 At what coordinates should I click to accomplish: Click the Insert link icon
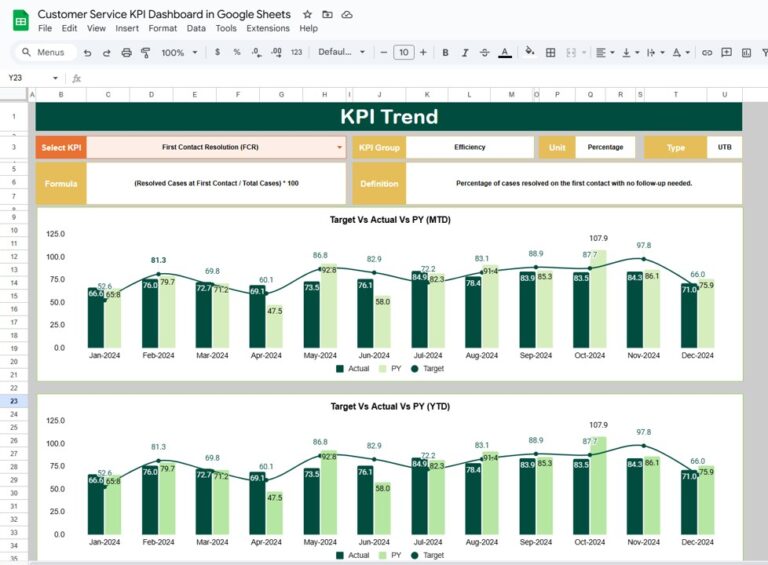click(x=707, y=52)
